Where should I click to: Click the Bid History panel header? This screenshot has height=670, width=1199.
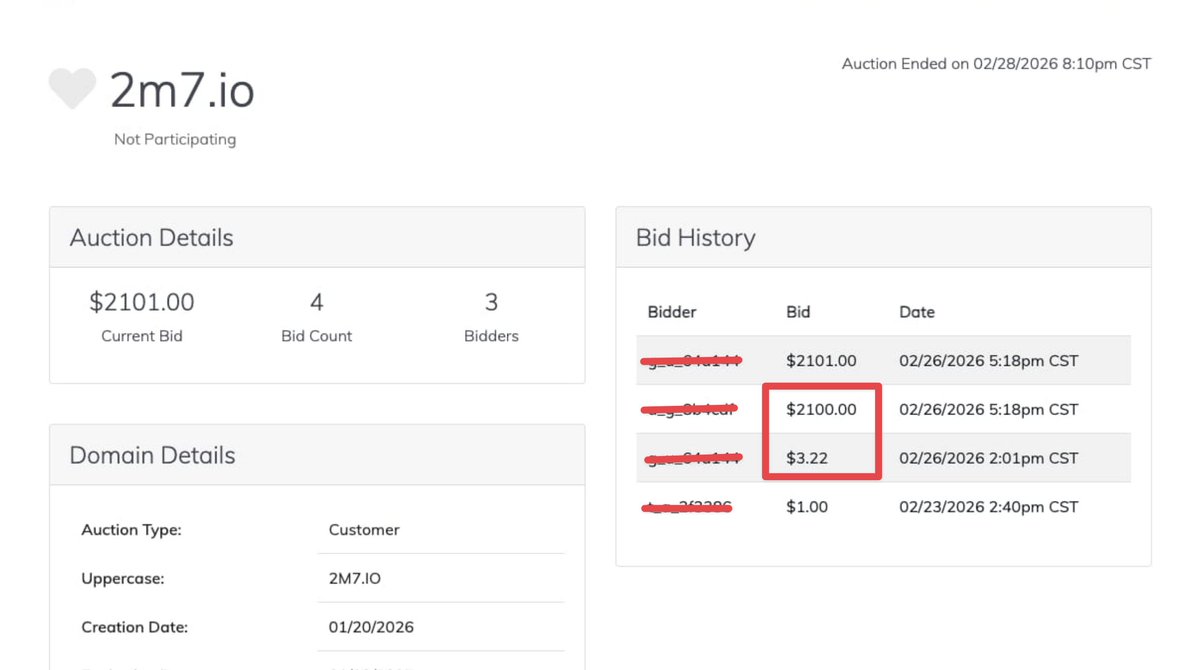pos(883,237)
